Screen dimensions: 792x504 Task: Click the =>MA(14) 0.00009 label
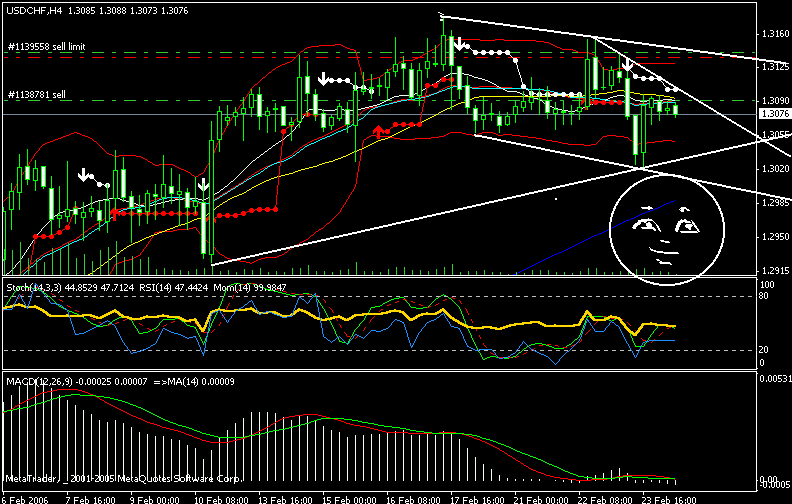(x=193, y=381)
